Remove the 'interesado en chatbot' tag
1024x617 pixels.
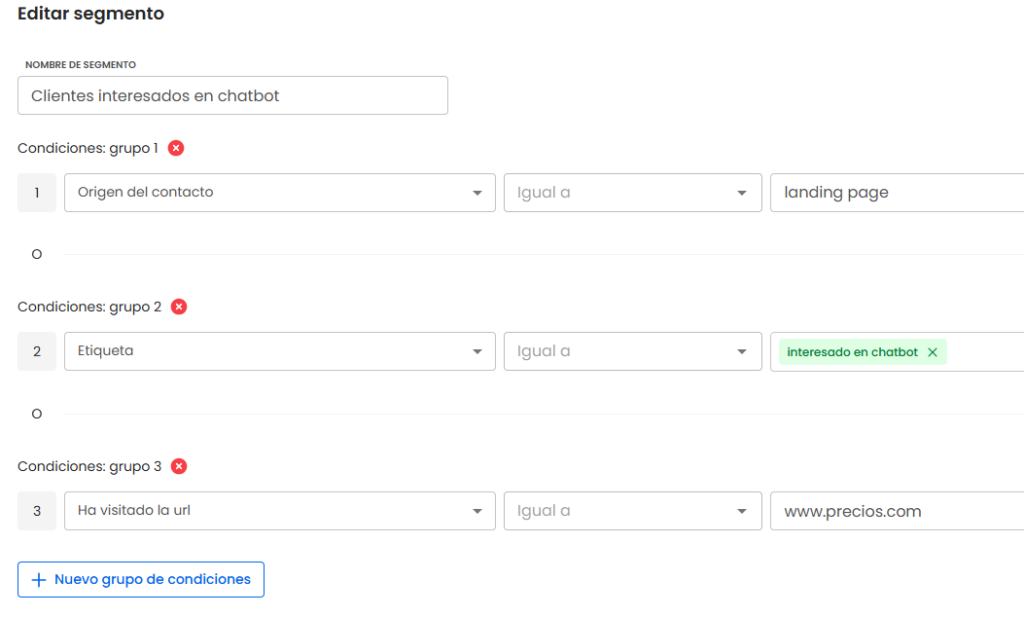click(x=932, y=352)
